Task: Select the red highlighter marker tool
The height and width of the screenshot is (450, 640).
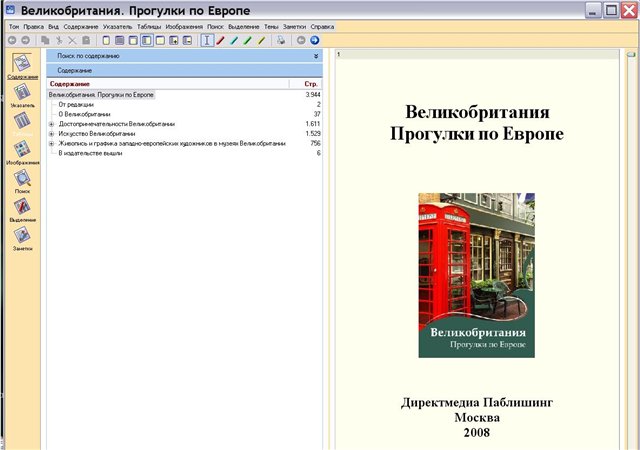Action: [x=221, y=40]
